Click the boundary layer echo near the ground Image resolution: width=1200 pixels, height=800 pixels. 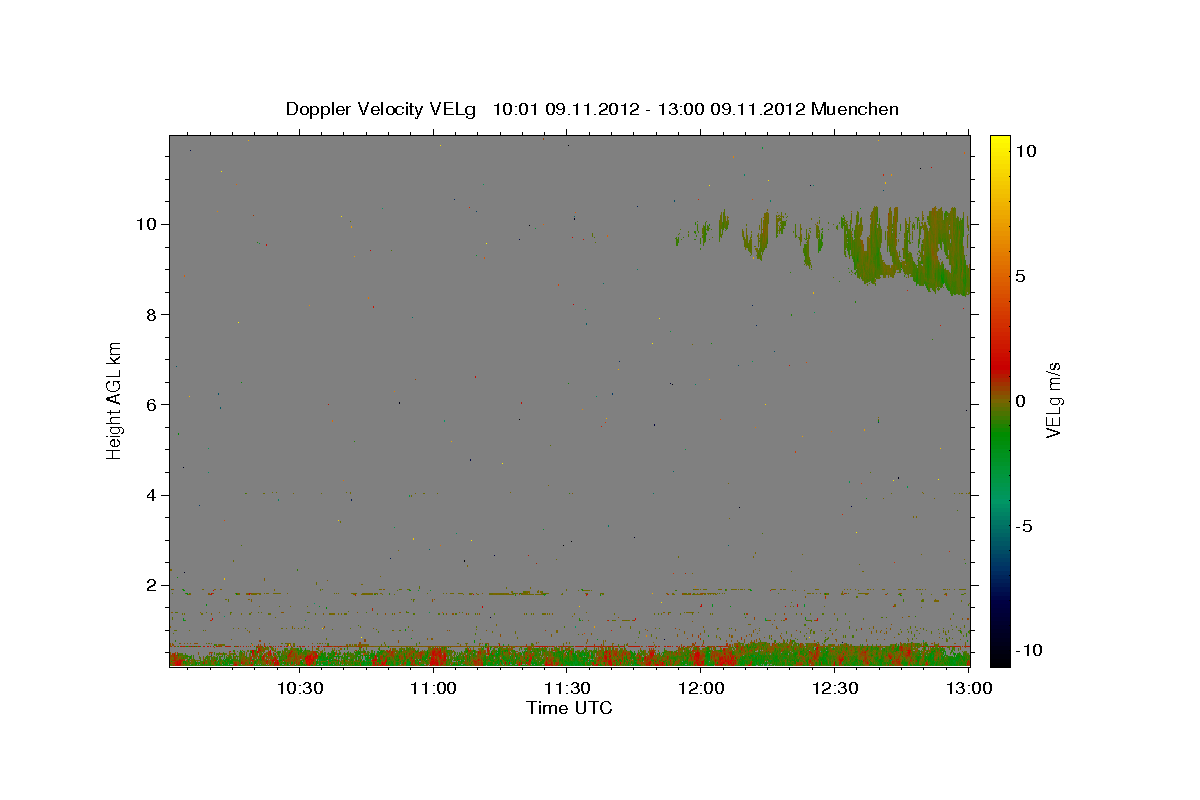[569, 656]
